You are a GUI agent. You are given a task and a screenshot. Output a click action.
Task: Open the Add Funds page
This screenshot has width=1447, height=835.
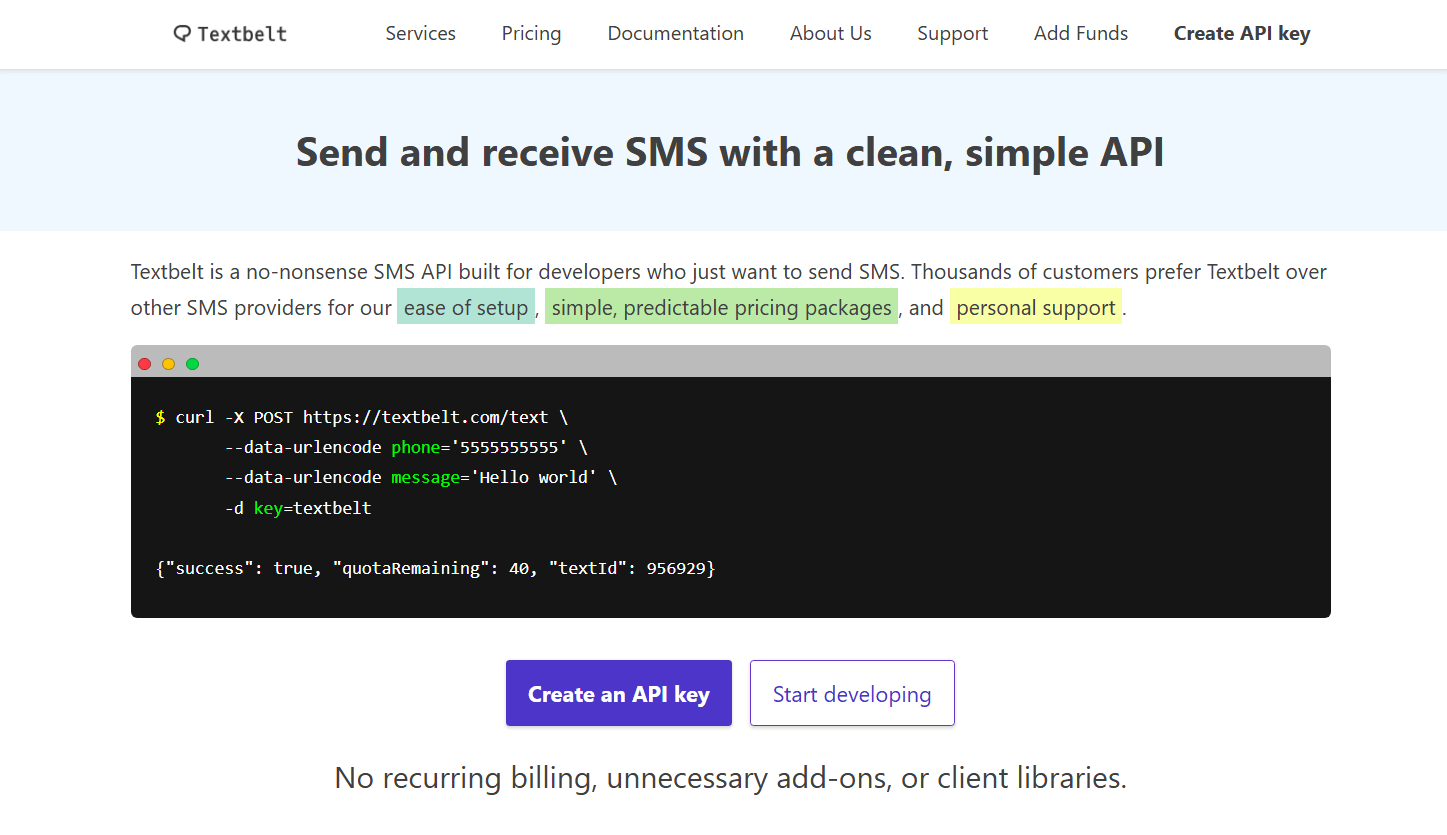click(1080, 33)
